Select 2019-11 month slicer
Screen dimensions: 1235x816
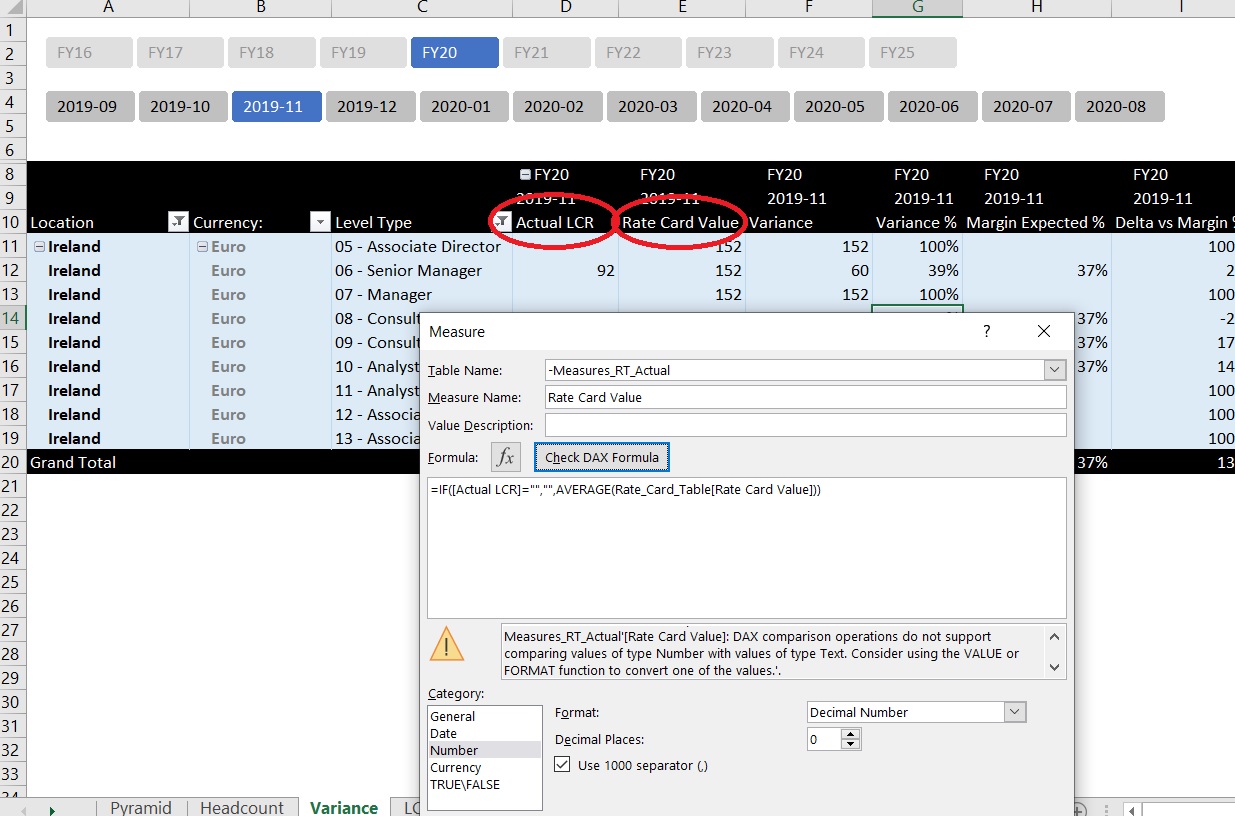pos(276,106)
